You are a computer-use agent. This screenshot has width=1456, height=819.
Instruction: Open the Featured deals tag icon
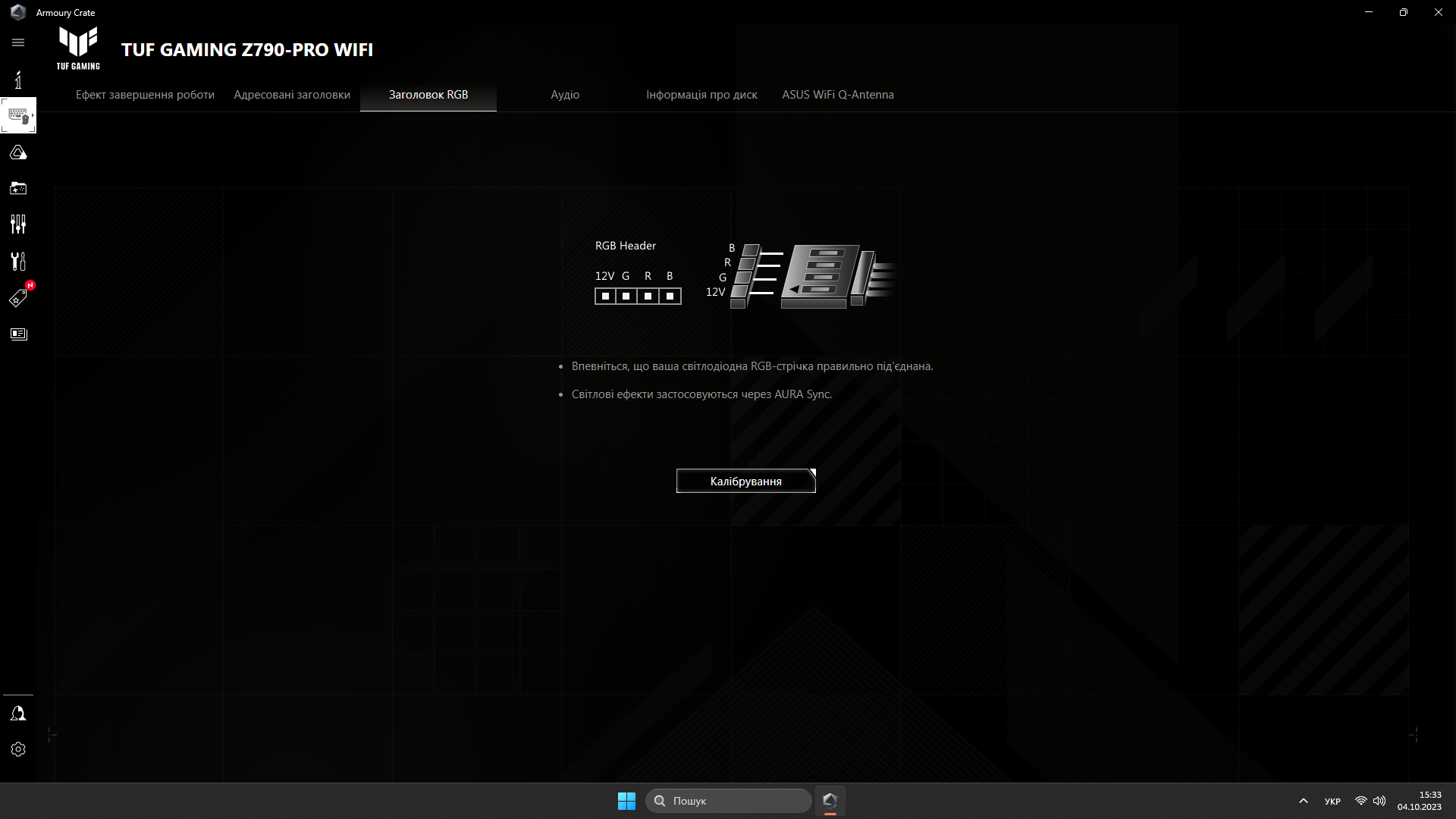(x=18, y=298)
